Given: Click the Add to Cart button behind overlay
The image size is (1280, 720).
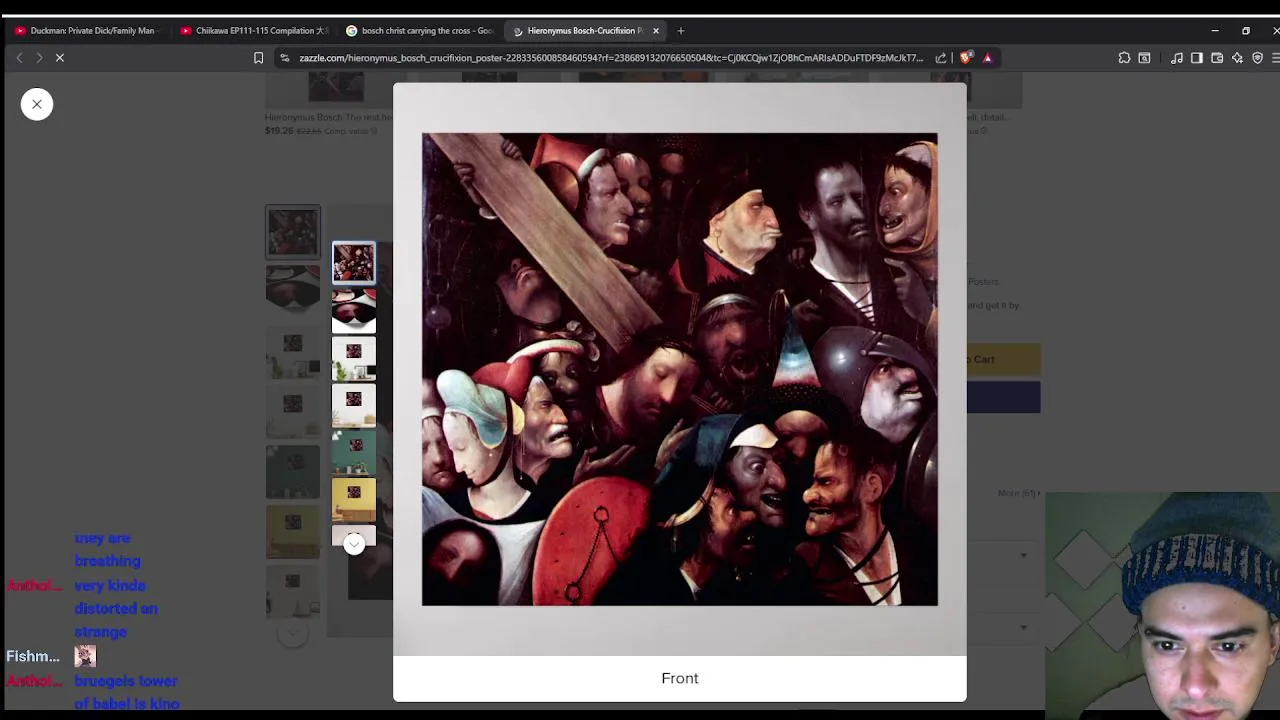Looking at the screenshot, I should [1004, 359].
